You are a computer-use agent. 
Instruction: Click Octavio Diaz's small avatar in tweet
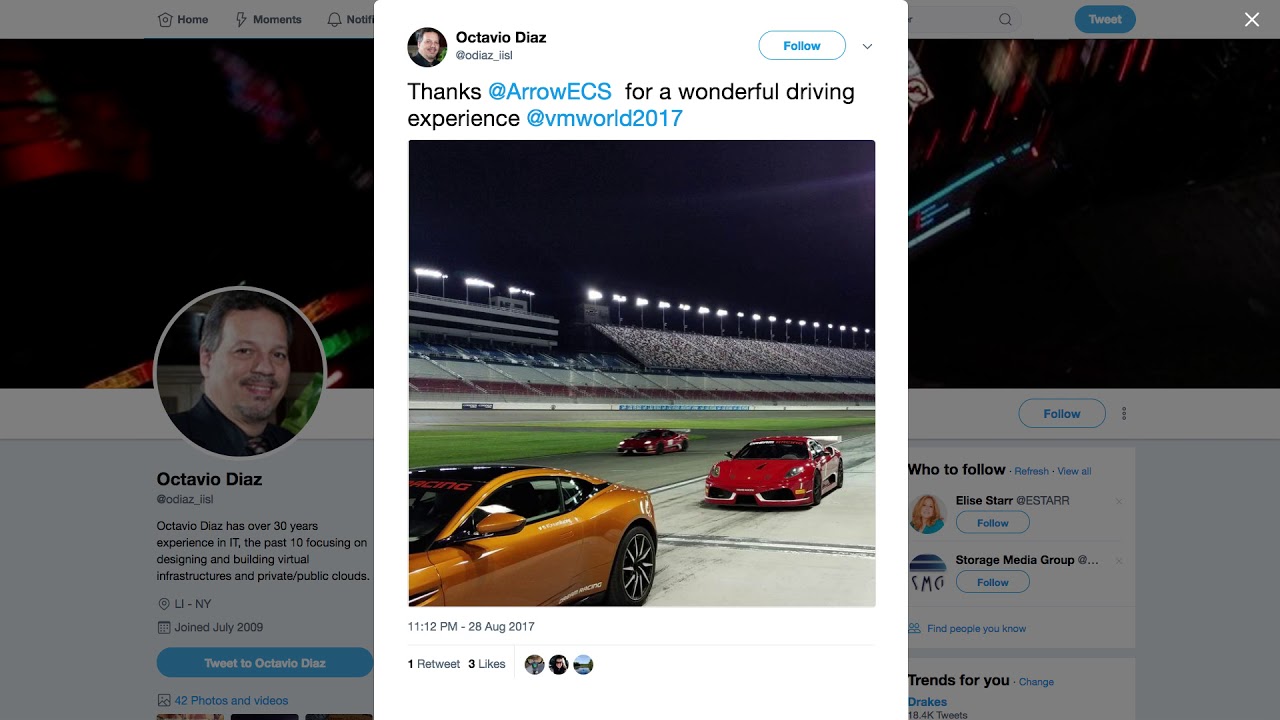click(x=427, y=47)
